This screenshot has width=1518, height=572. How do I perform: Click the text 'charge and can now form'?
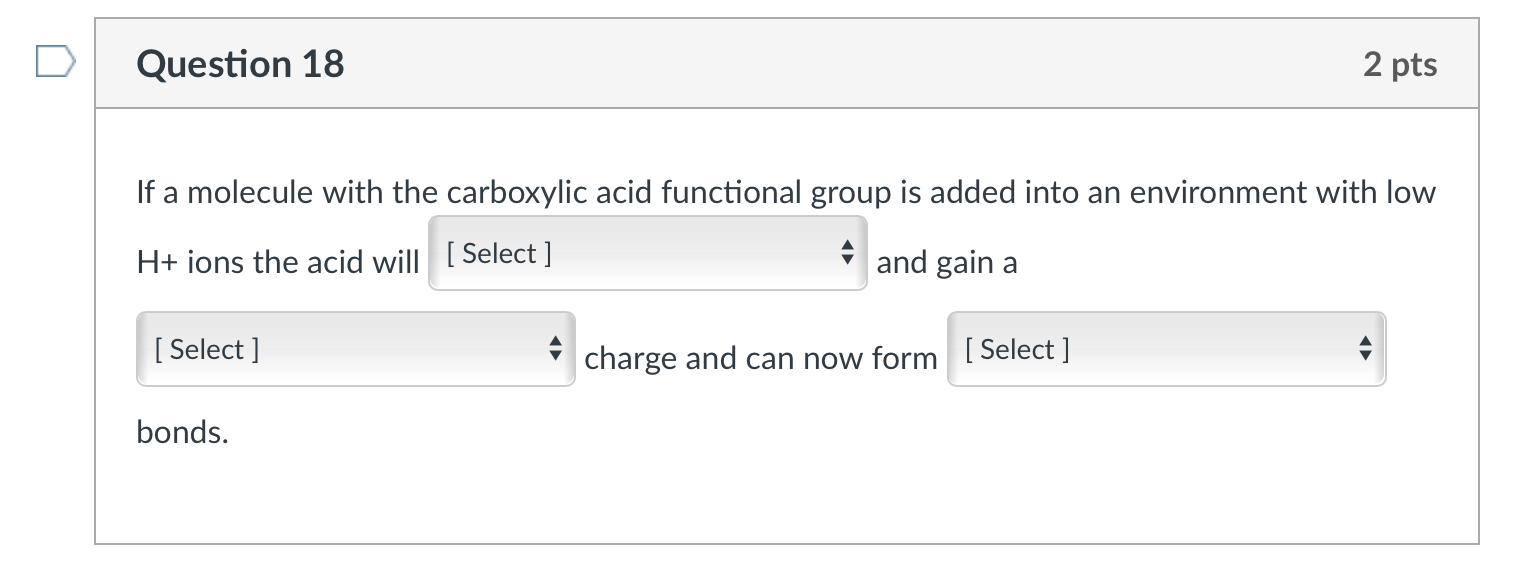[x=760, y=358]
